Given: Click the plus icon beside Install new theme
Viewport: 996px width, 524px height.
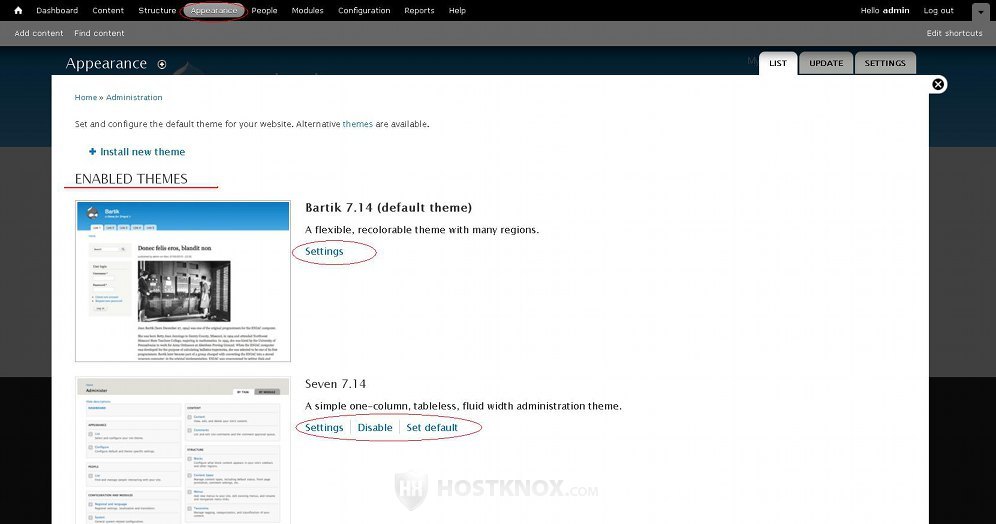Looking at the screenshot, I should (x=93, y=151).
